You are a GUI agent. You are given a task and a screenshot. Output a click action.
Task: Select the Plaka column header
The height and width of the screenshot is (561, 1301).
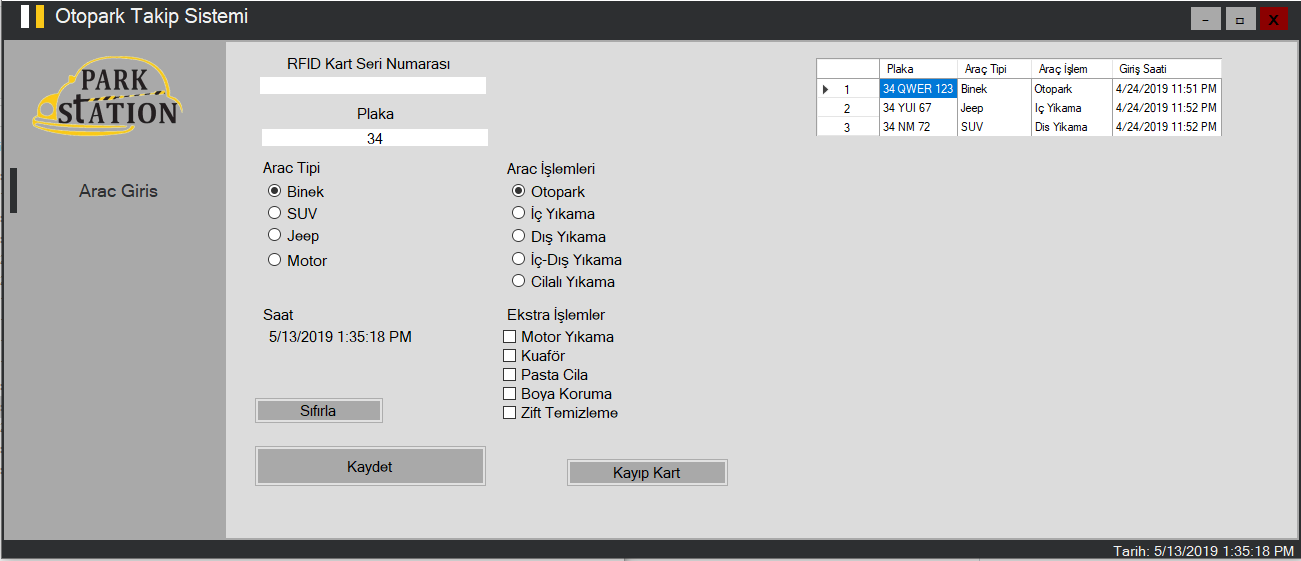click(x=919, y=69)
